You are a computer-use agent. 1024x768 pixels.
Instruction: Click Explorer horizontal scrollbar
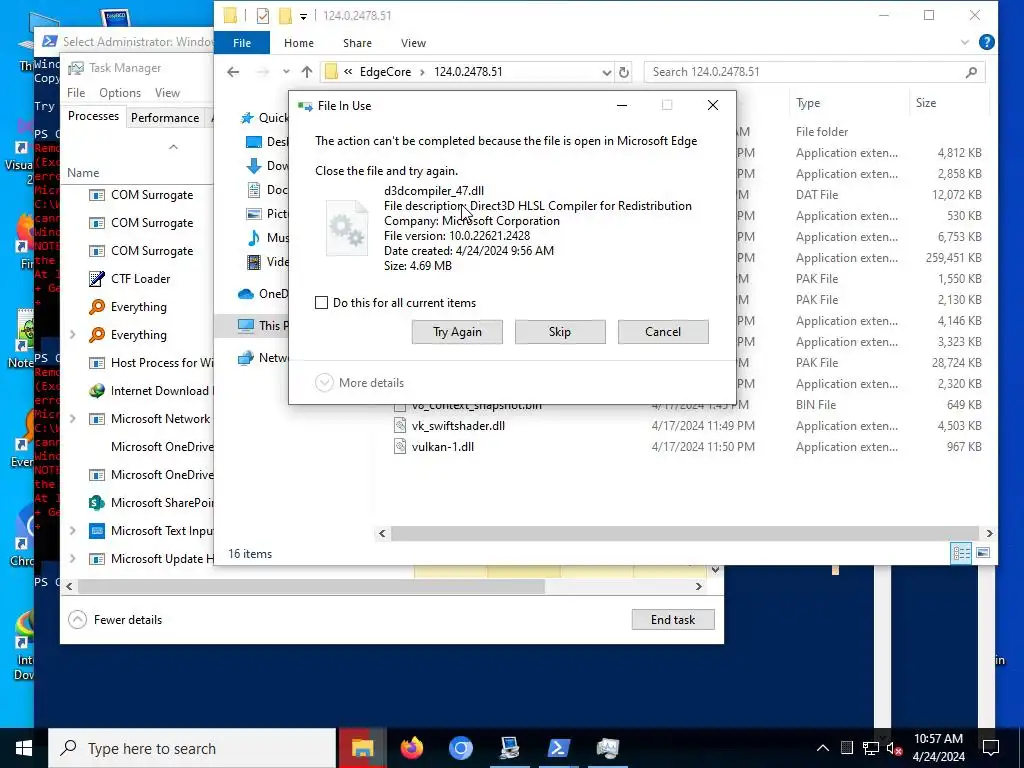tap(684, 534)
